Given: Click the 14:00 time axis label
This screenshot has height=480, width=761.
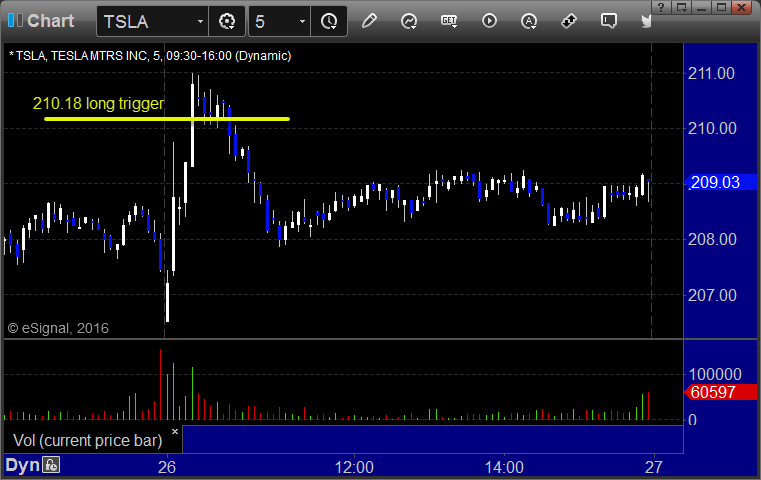Looking at the screenshot, I should [504, 467].
